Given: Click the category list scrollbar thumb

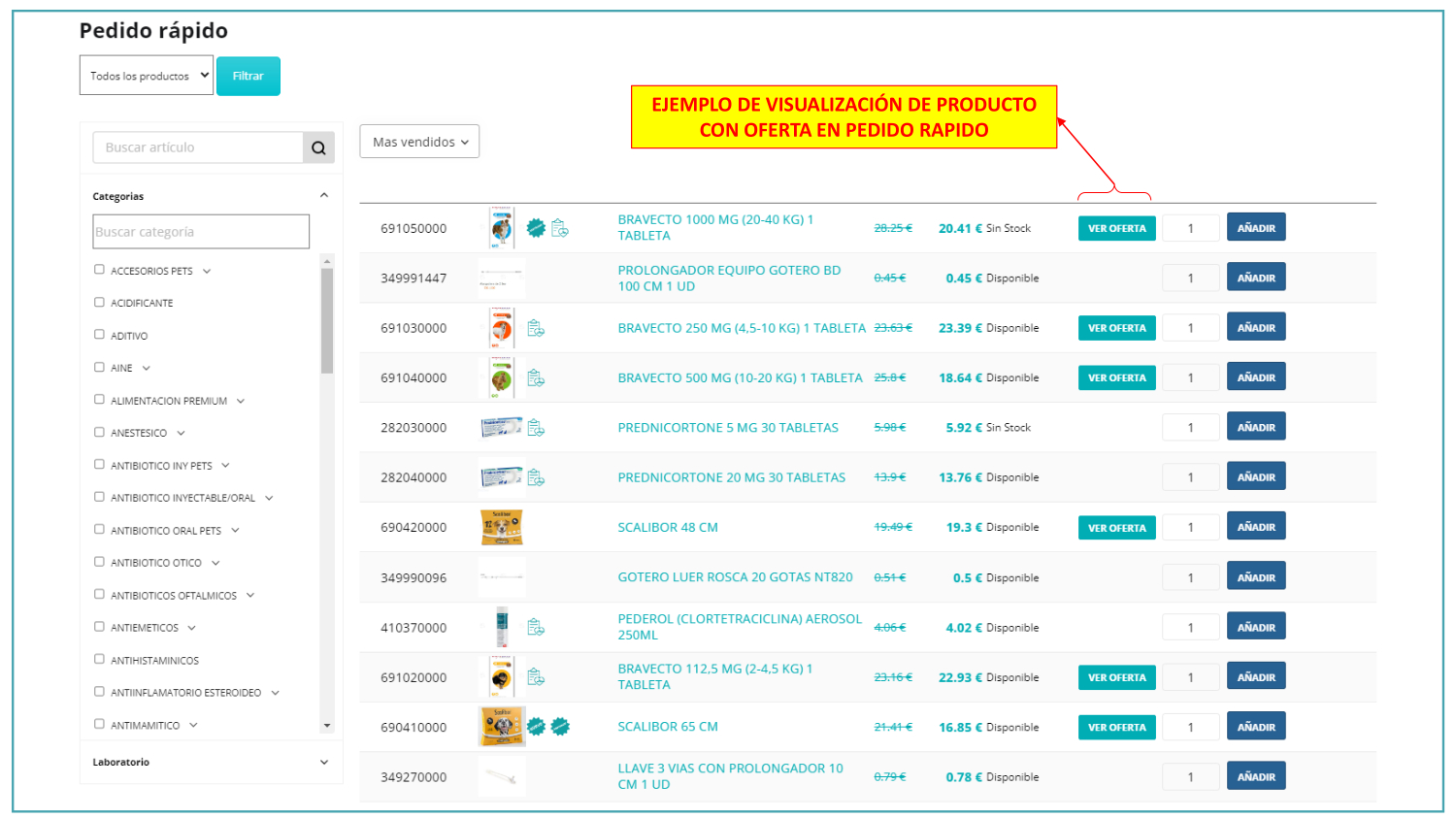Looking at the screenshot, I should point(327,321).
